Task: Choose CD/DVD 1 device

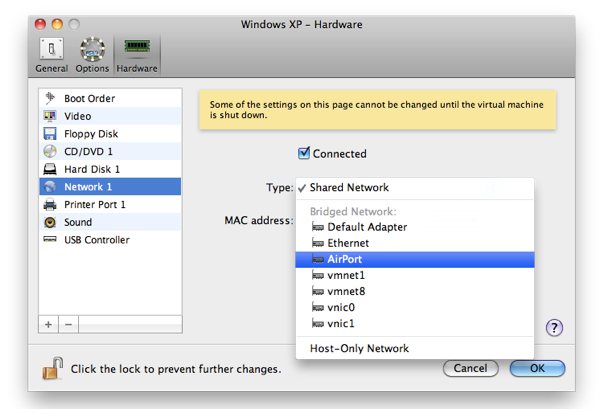Action: point(90,151)
